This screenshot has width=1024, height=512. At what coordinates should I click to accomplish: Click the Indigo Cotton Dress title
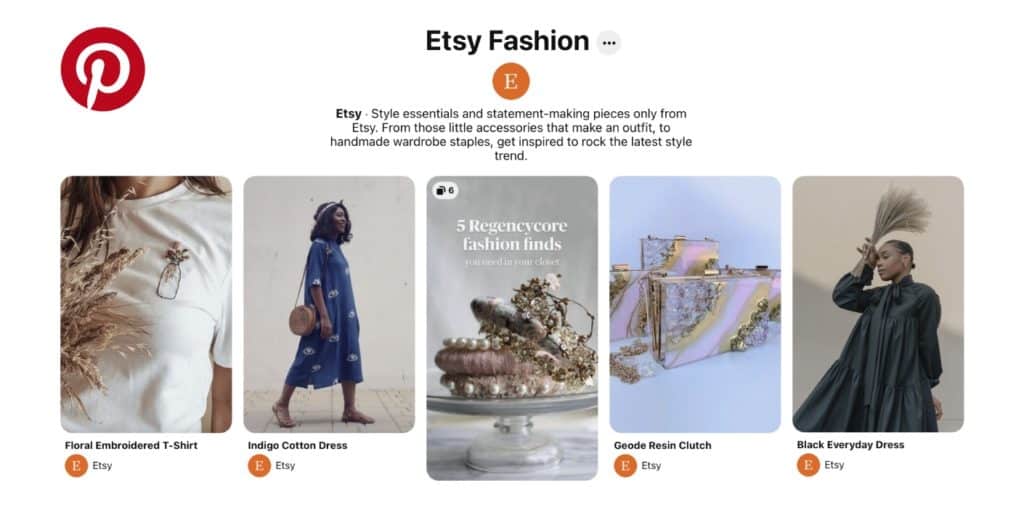coord(298,445)
